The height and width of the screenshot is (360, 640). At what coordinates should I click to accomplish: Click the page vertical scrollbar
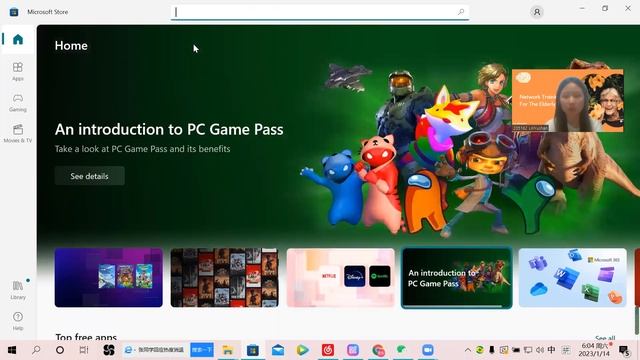636,320
